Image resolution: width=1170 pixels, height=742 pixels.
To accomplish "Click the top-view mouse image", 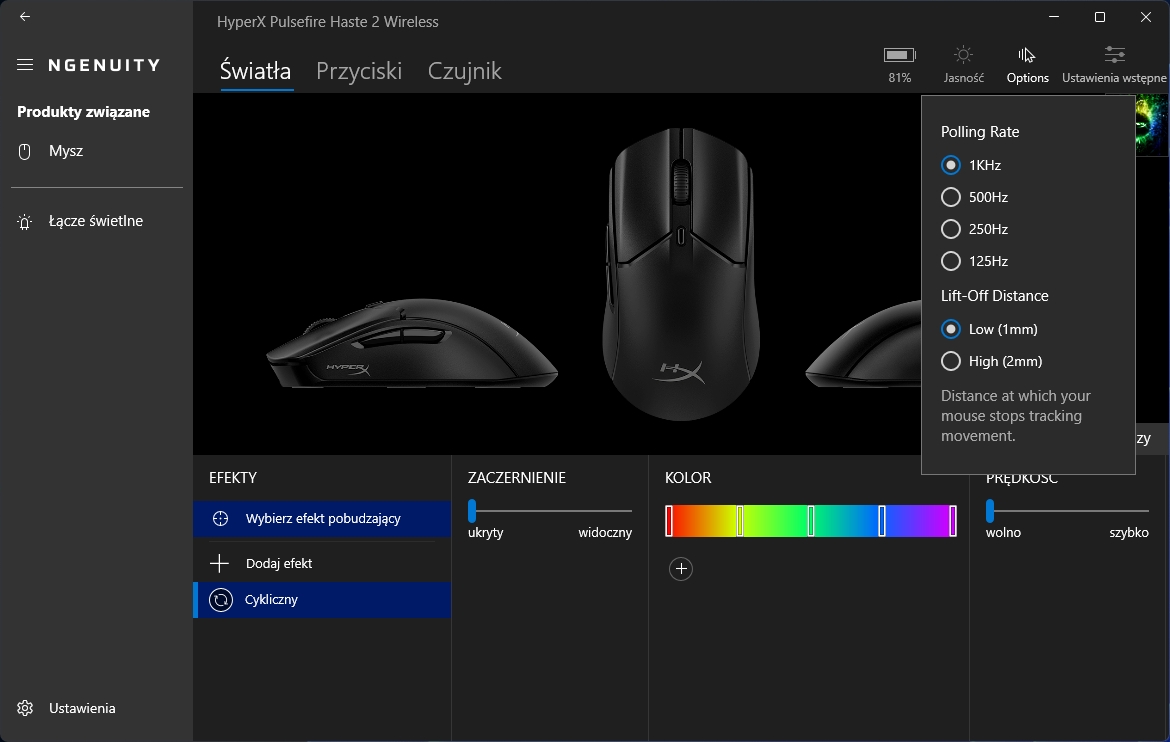I will pos(681,273).
